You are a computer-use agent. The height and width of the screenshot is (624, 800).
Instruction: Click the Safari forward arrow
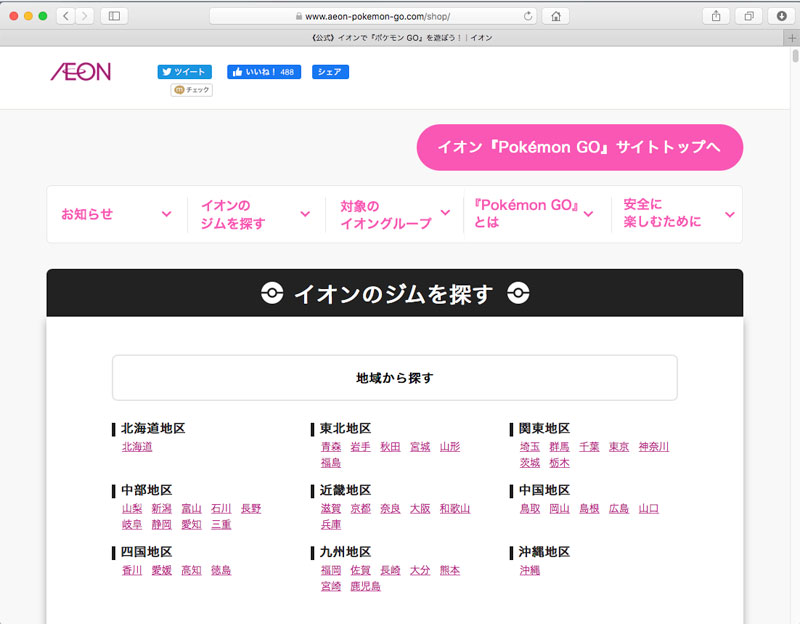(84, 16)
